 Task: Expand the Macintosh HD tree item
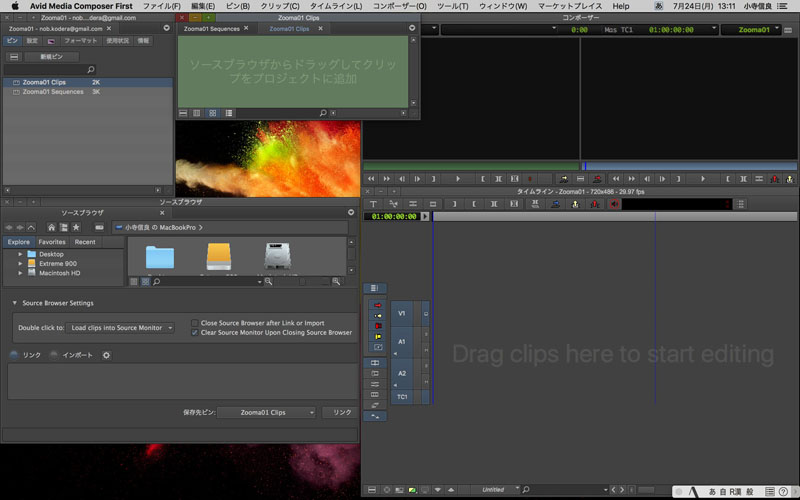click(x=20, y=272)
